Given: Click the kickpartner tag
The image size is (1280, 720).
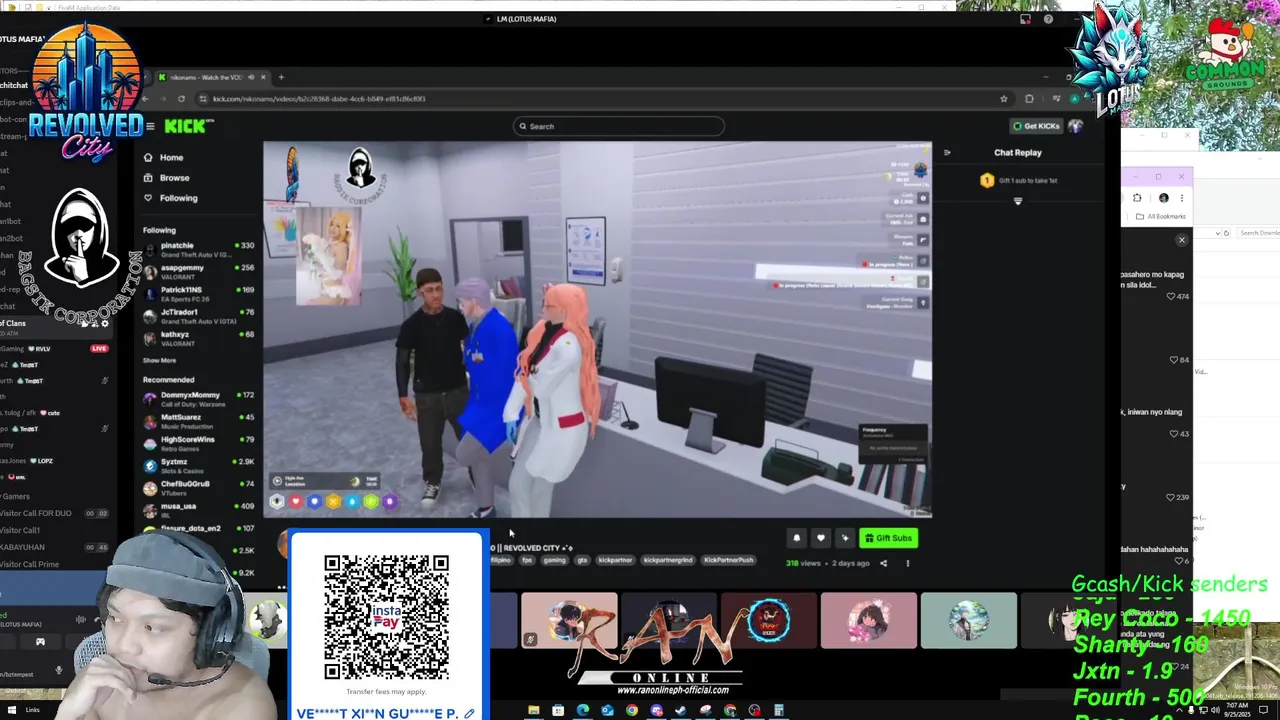Looking at the screenshot, I should 615,560.
